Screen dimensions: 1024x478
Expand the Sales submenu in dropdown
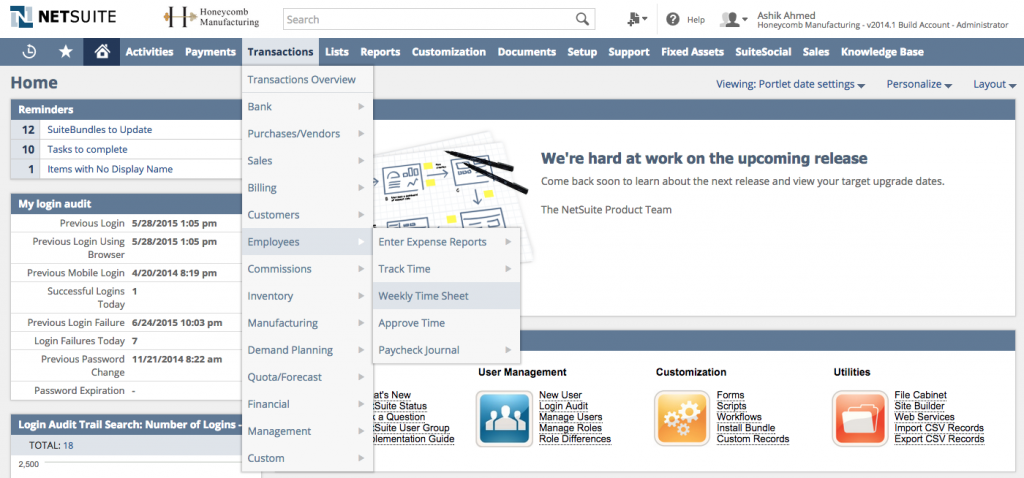(308, 161)
